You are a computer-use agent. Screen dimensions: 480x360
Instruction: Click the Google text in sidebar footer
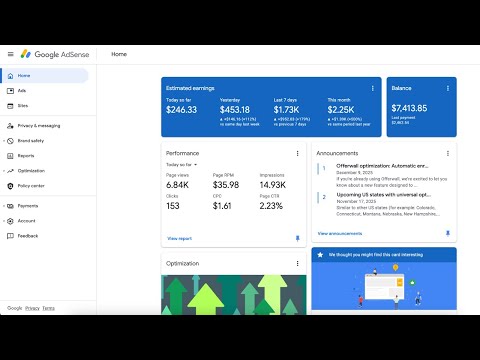15,308
